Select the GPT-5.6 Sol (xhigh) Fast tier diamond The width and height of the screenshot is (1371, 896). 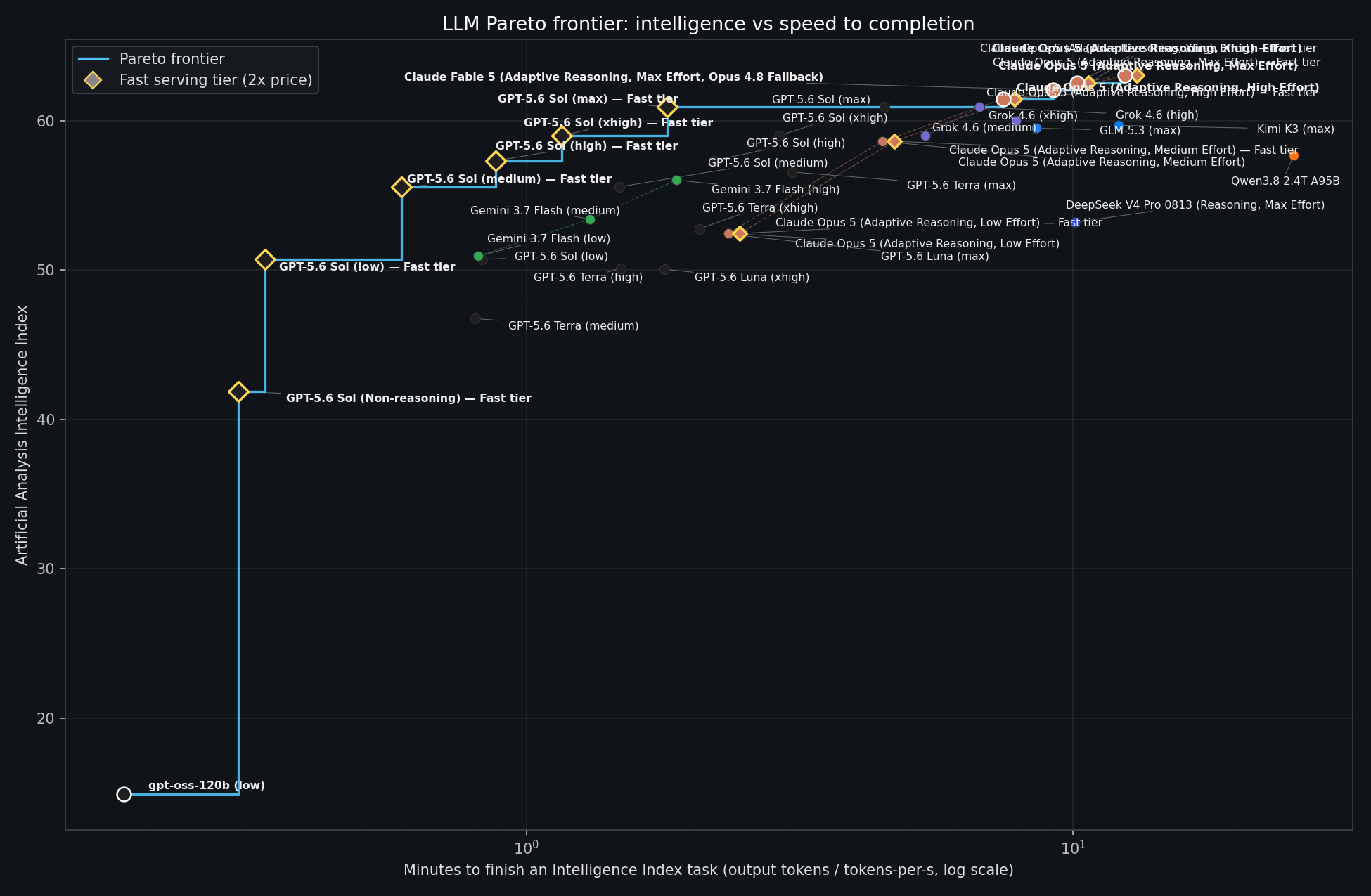point(562,136)
